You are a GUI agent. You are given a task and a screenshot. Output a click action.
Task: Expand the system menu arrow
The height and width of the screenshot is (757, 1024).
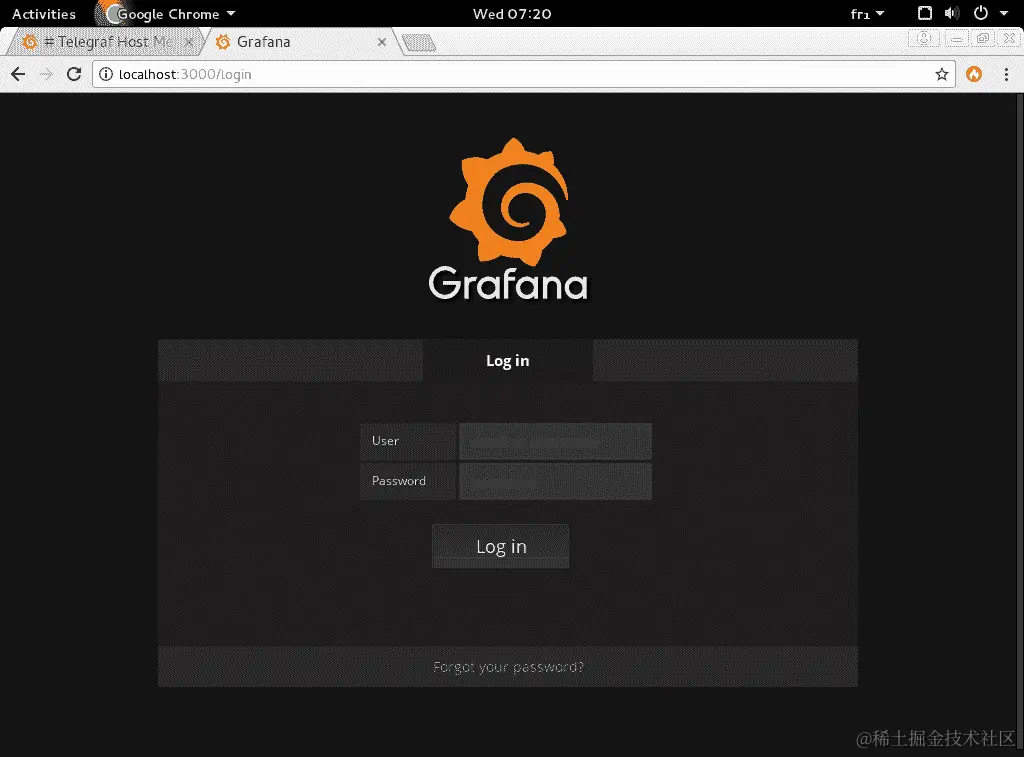(1004, 13)
